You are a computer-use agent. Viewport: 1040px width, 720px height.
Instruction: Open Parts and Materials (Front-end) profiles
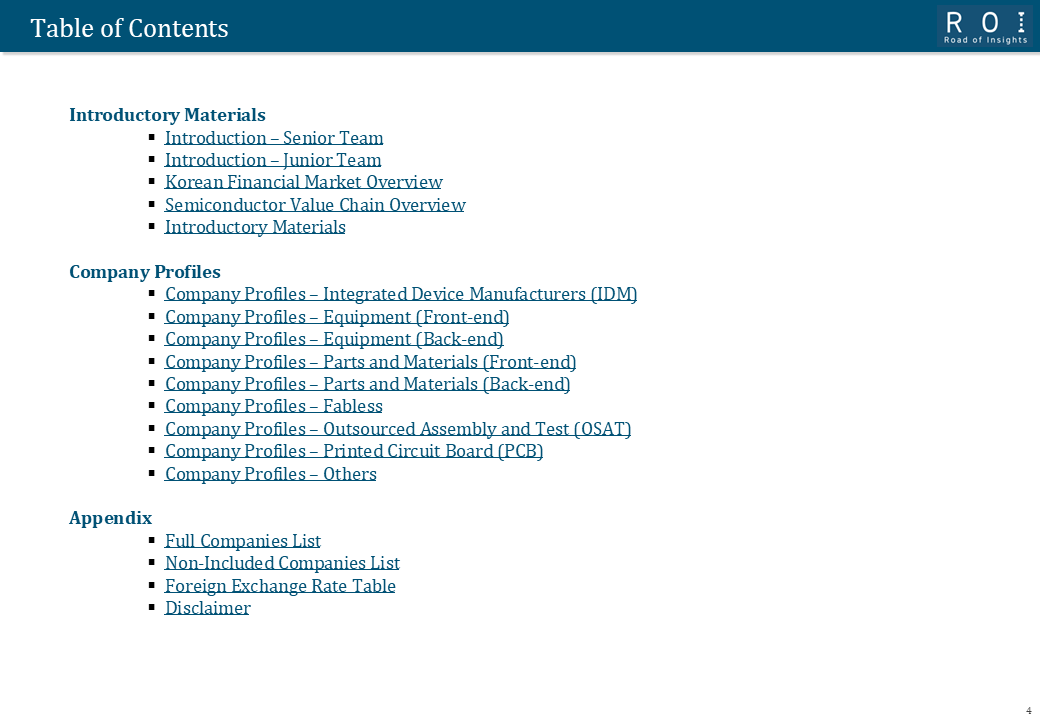(x=371, y=362)
